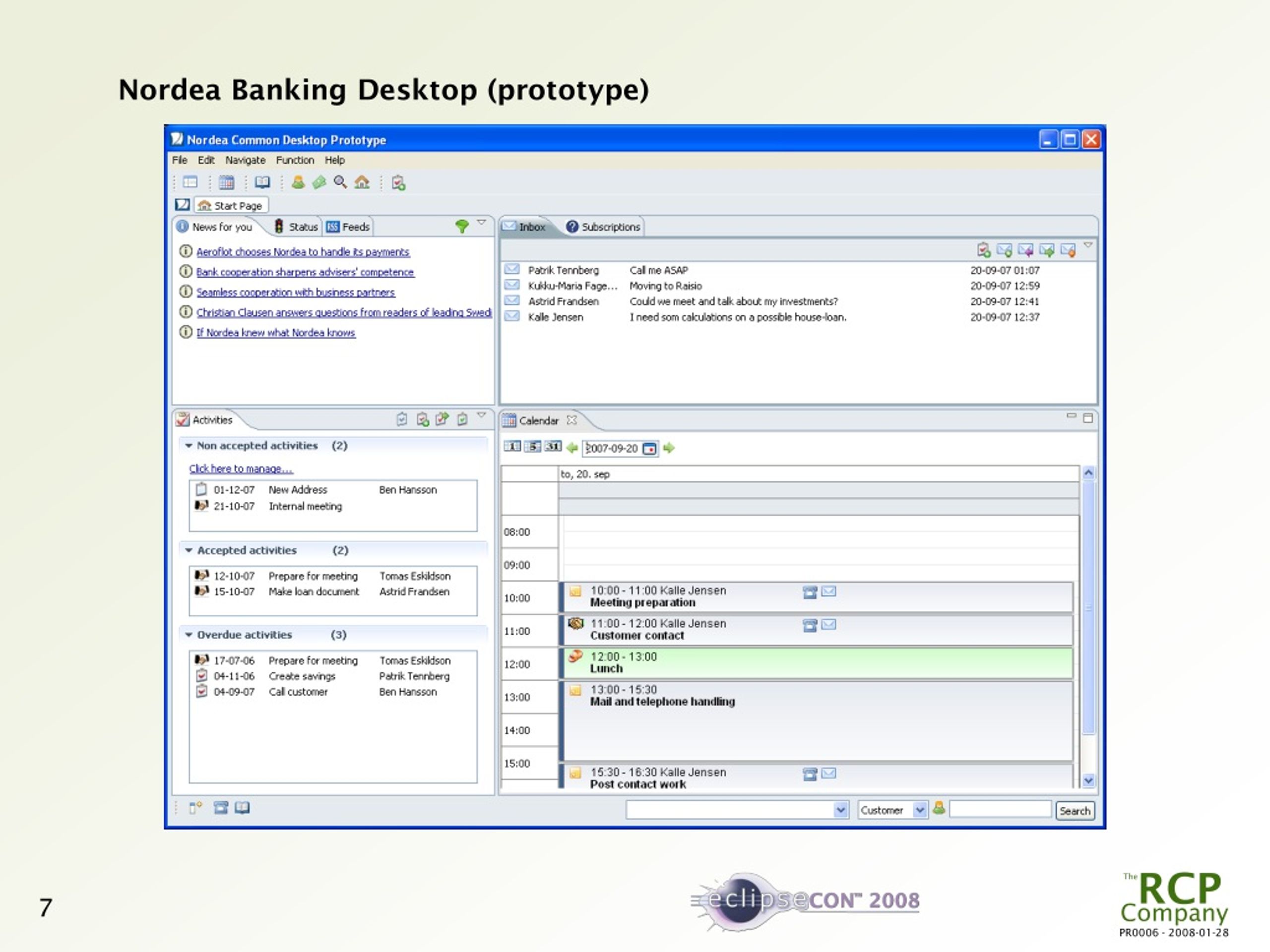Click the search text field beside Search button
Viewport: 1270px width, 952px height.
click(1000, 809)
